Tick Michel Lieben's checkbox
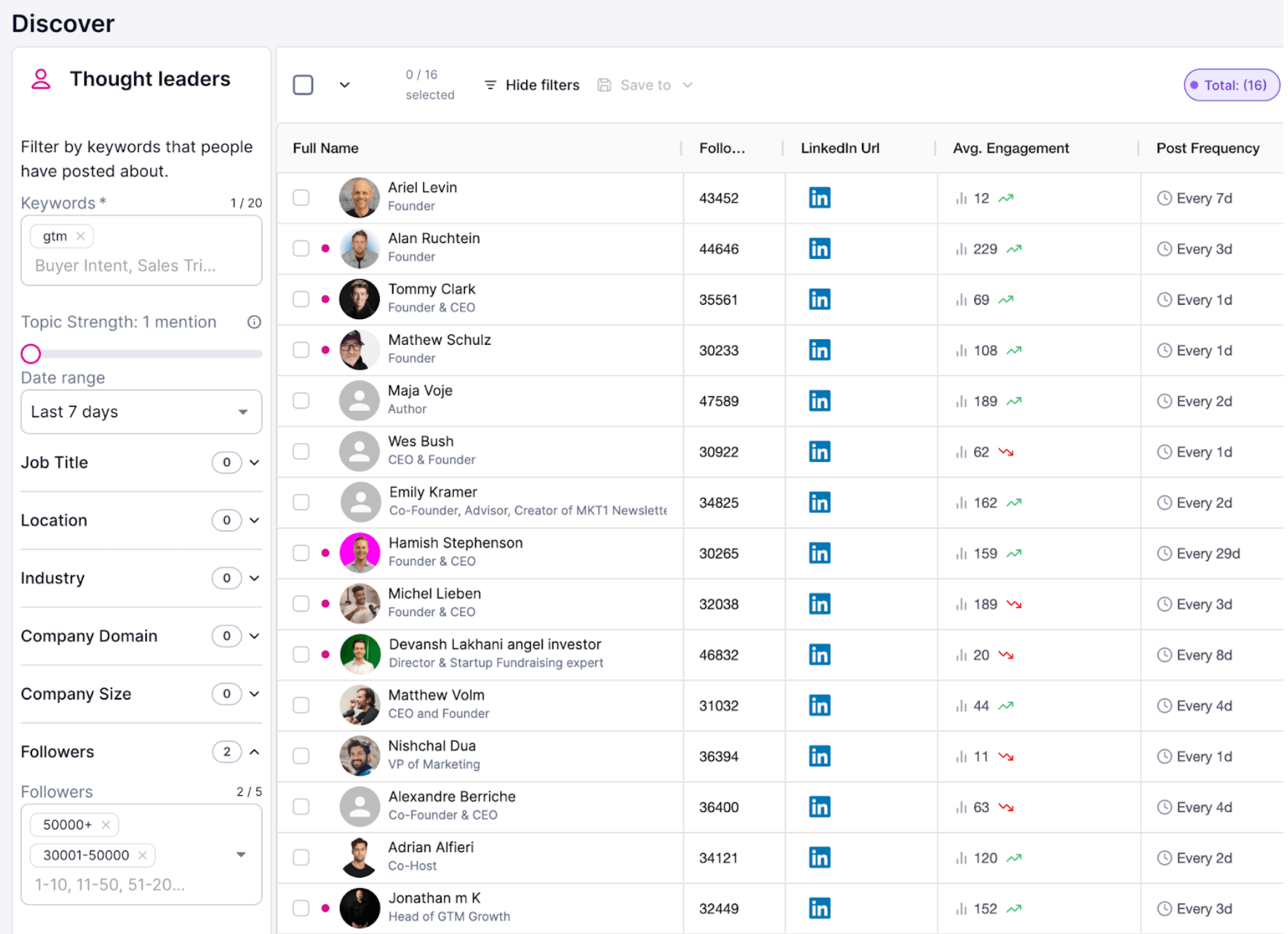This screenshot has width=1288, height=934. point(300,604)
